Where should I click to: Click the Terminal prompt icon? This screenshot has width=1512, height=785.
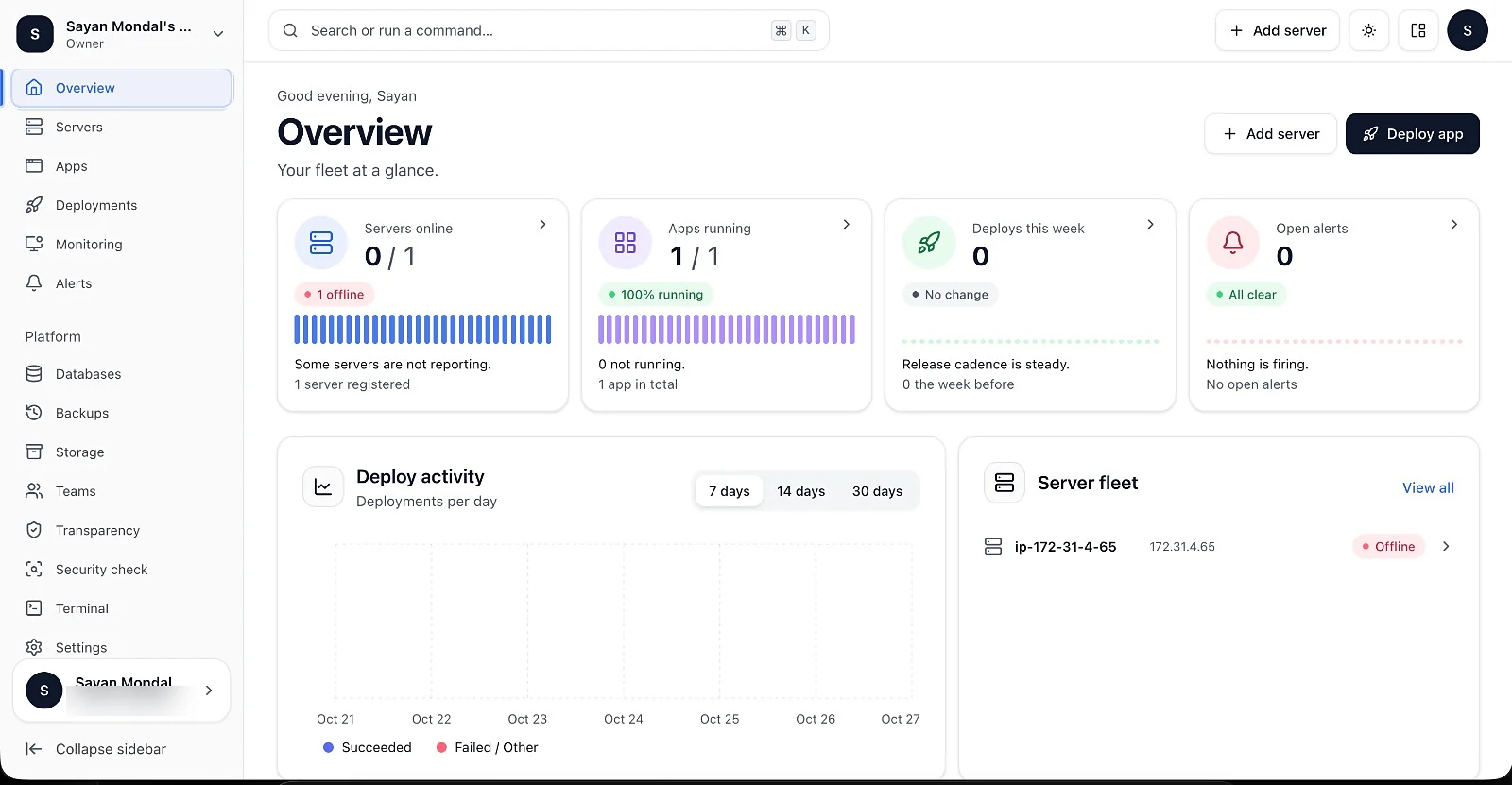pyautogui.click(x=34, y=608)
